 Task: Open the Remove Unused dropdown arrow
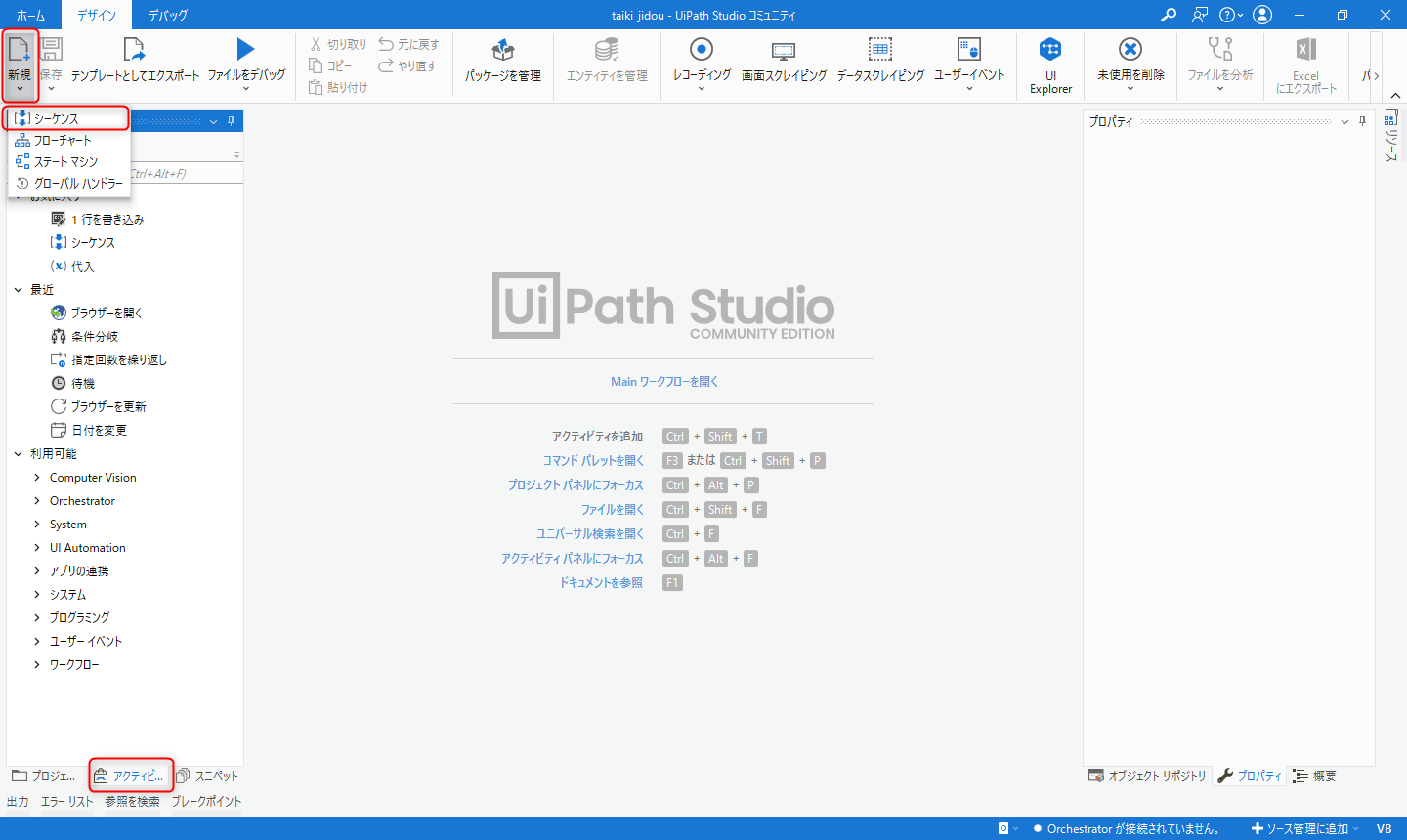1130,89
